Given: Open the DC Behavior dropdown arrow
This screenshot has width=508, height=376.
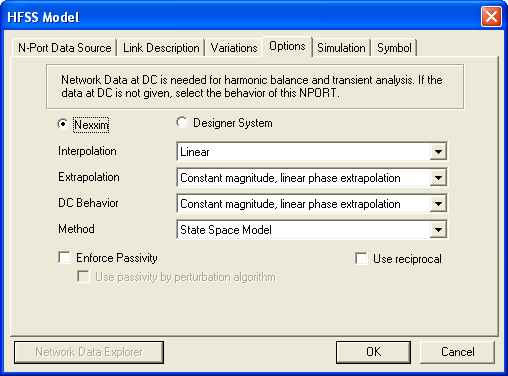Looking at the screenshot, I should (438, 204).
